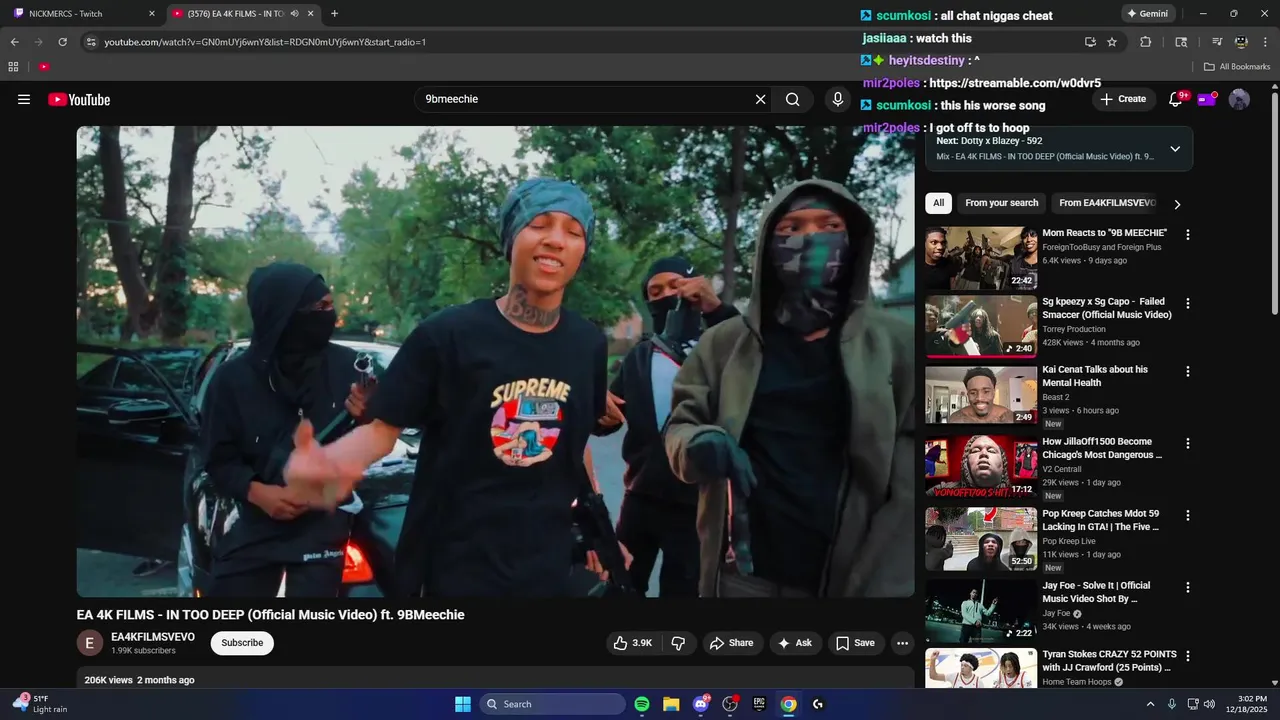Open Mom Reacts to 9B MEECHIE thumbnail
This screenshot has height=720, width=1280.
[x=981, y=258]
